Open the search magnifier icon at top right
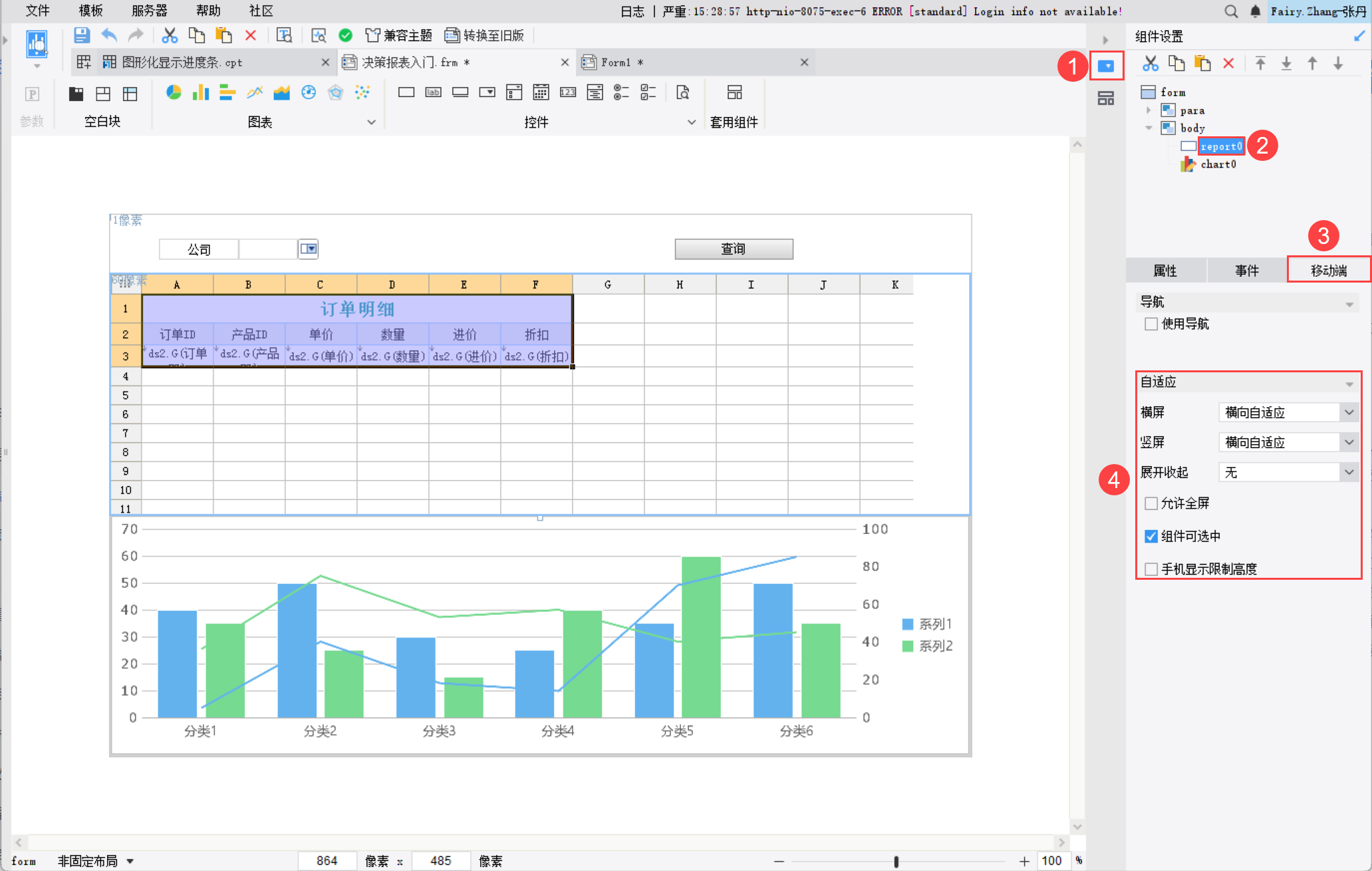This screenshot has width=1372, height=871. click(1231, 11)
